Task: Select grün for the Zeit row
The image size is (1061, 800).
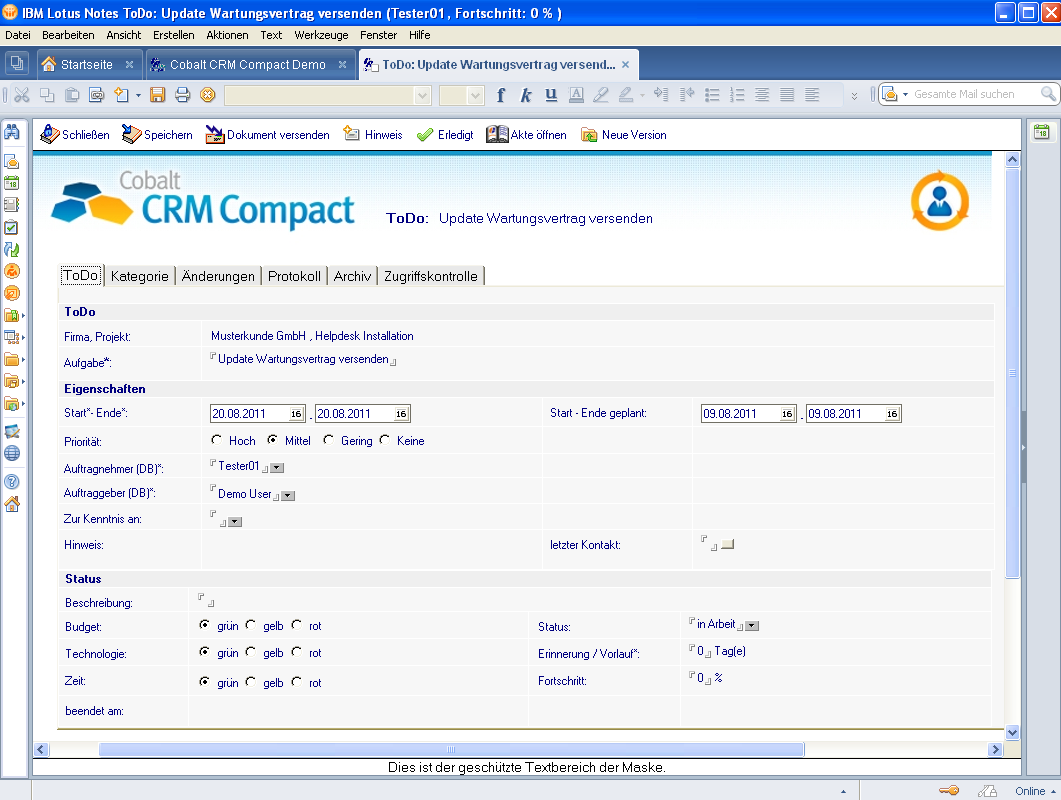Action: (x=204, y=682)
